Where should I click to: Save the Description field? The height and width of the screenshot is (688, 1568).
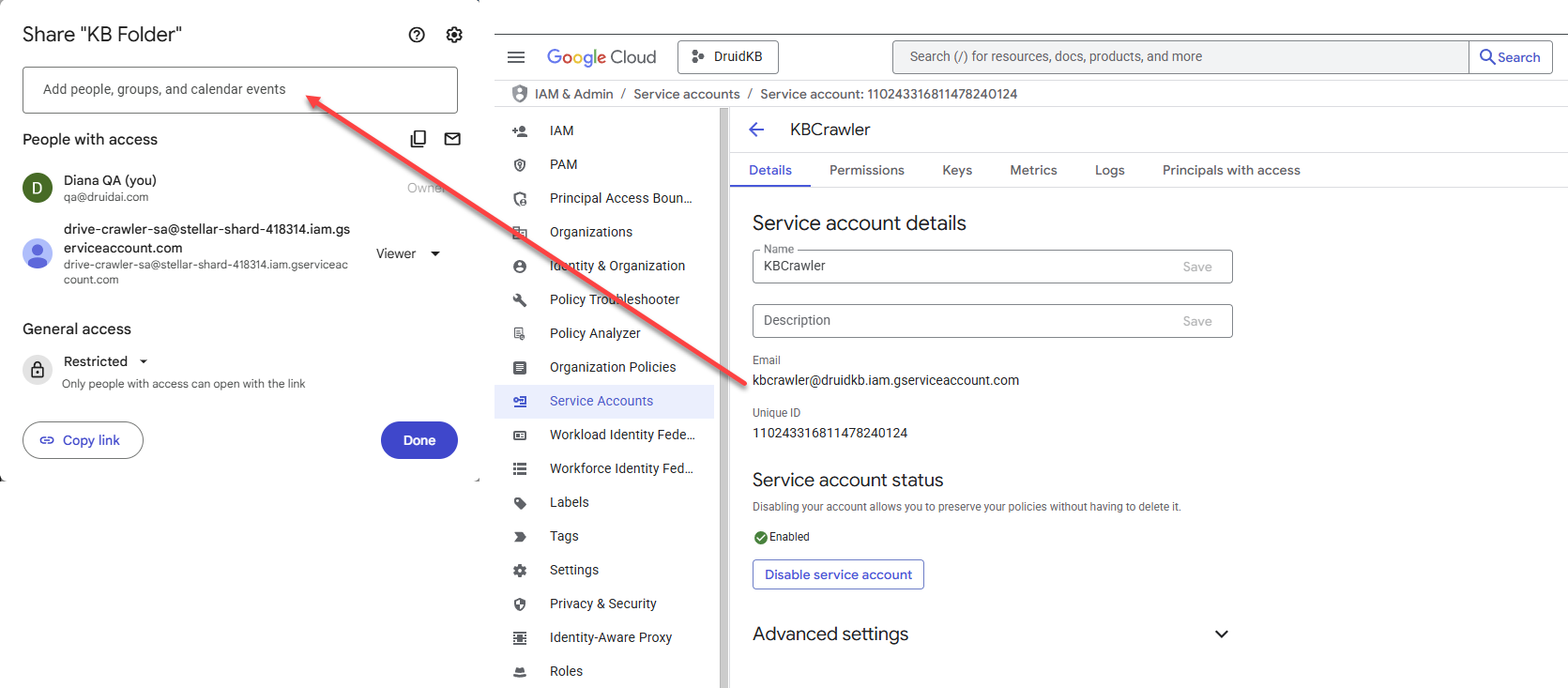click(x=1197, y=321)
